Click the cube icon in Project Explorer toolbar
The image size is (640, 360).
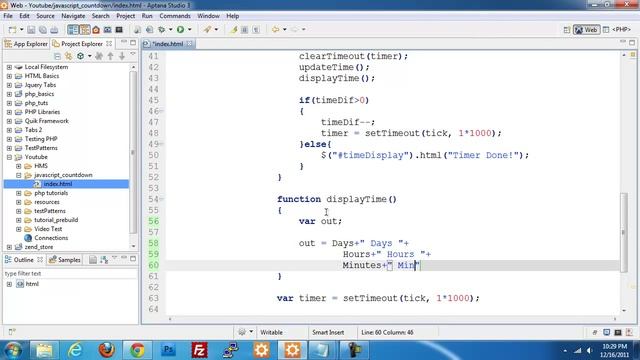[80, 56]
